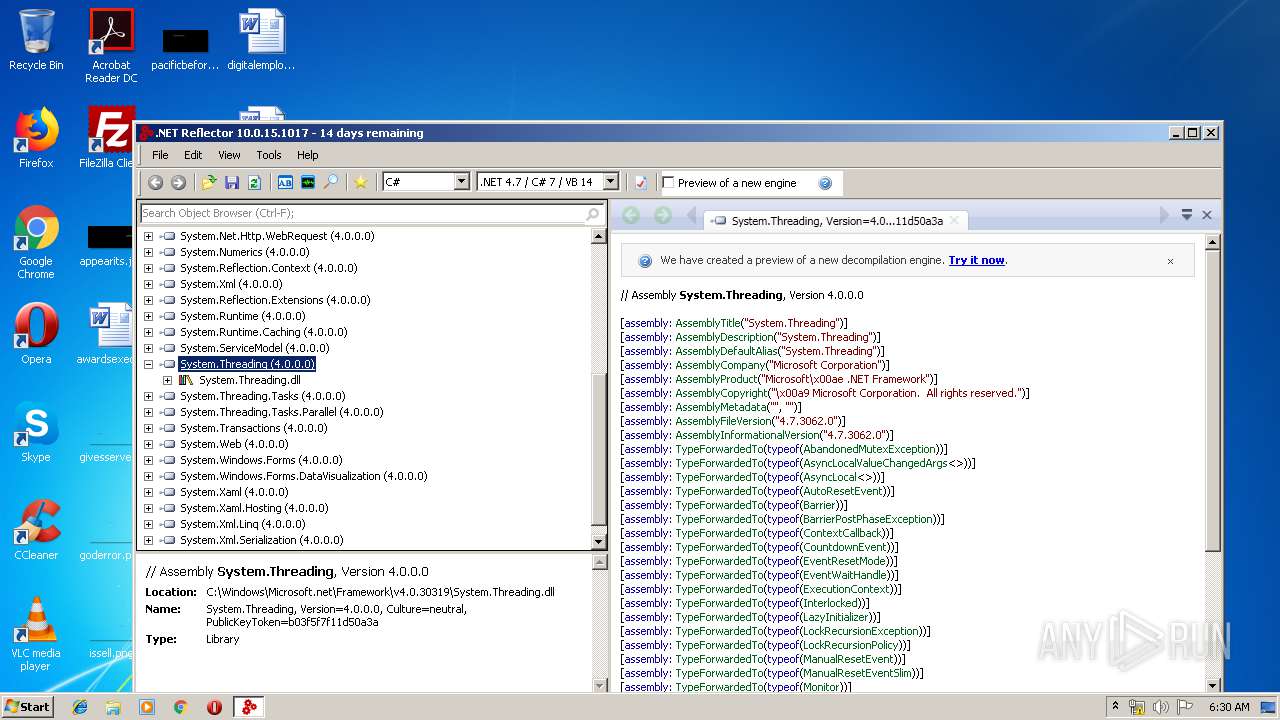Show hidden tray icons arrow
The width and height of the screenshot is (1280, 720).
(1115, 707)
